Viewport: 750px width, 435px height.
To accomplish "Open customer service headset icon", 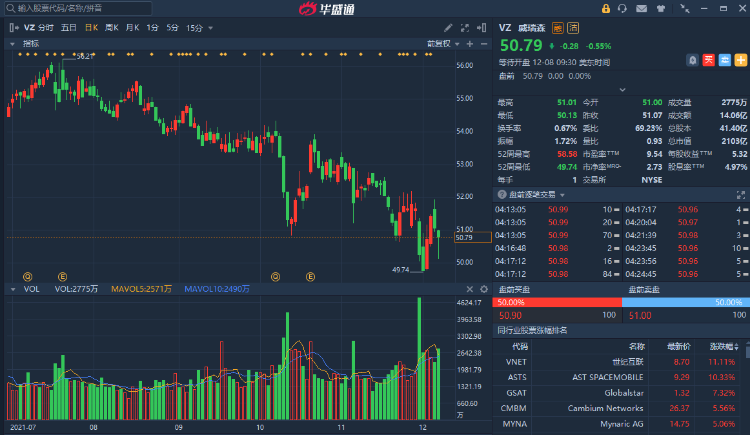I will (x=622, y=9).
